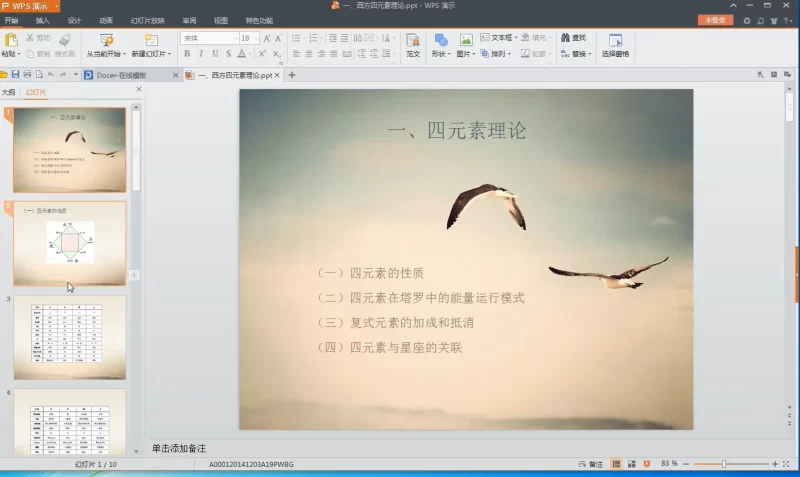Toggle Underline text formatting
The image size is (800, 477).
(215, 54)
